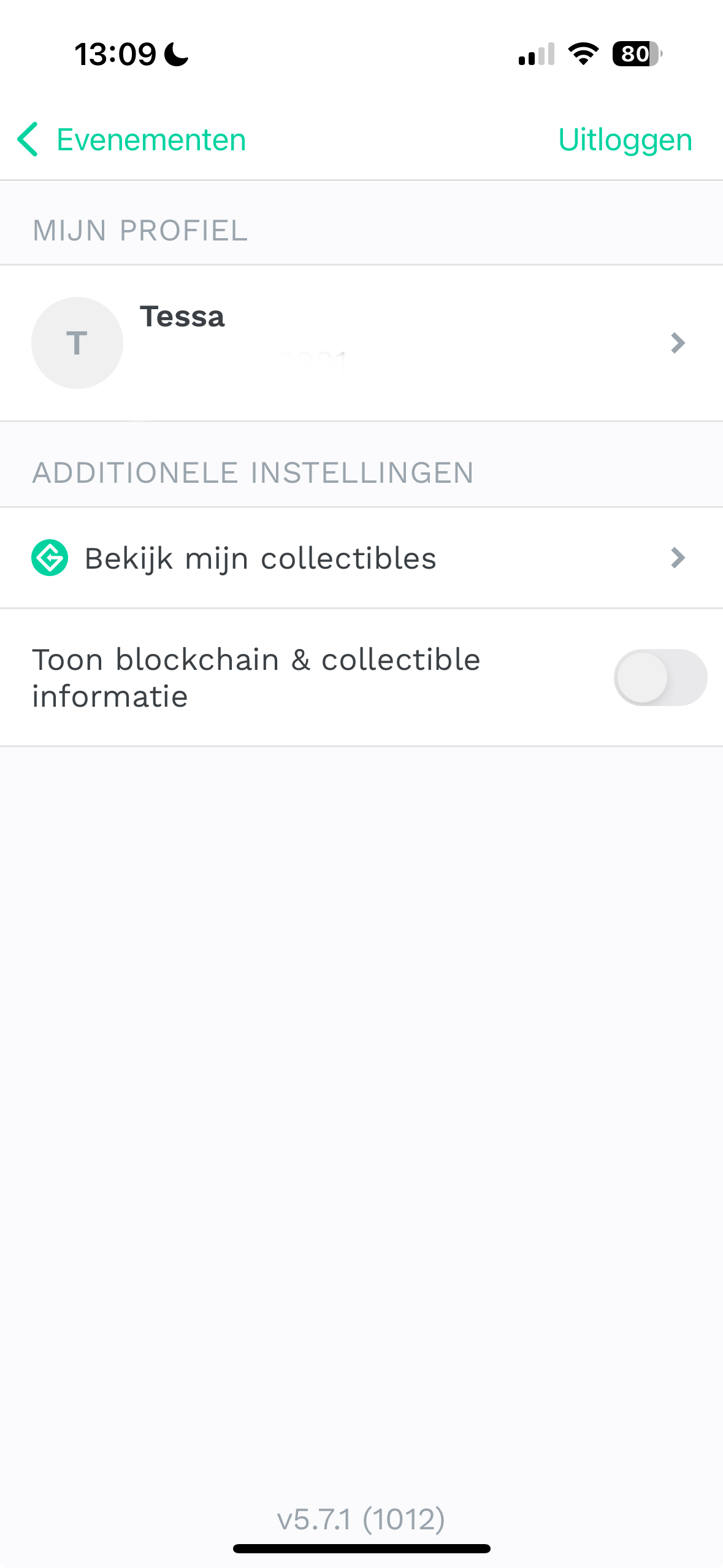The height and width of the screenshot is (1568, 723).
Task: Open Tessa's profile name
Action: (182, 317)
